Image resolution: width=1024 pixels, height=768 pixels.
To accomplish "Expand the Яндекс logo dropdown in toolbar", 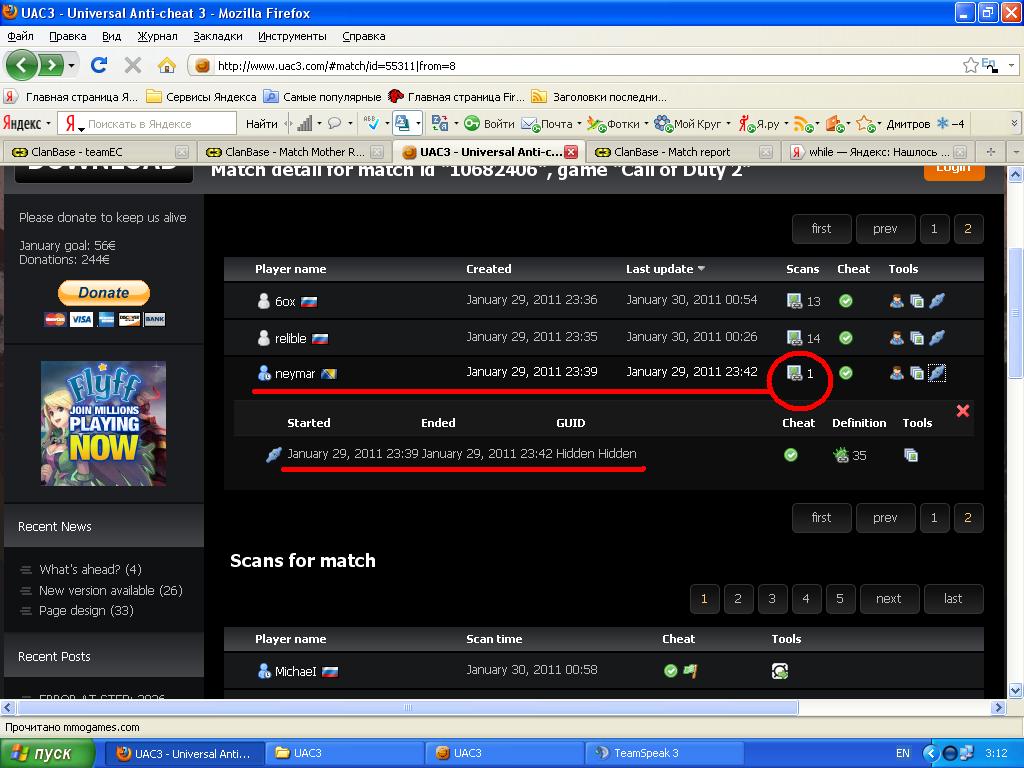I will (48, 123).
